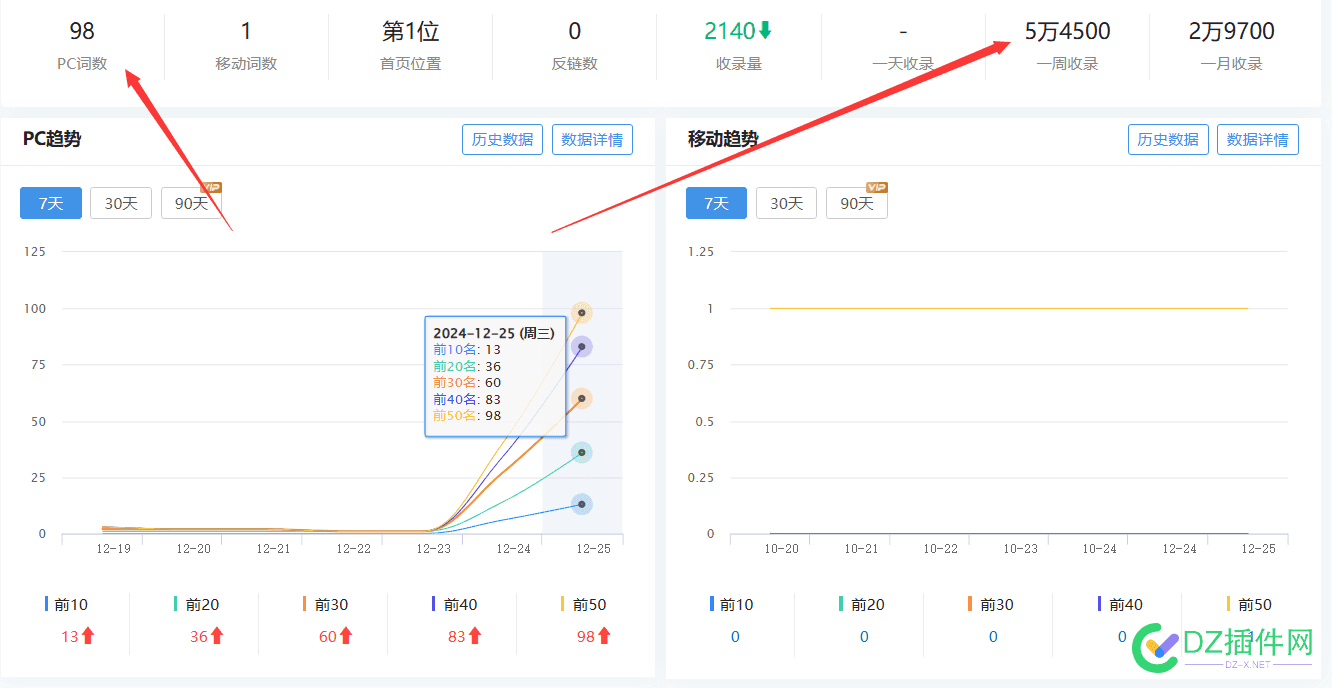This screenshot has height=688, width=1332.
Task: Toggle 前30 series in mobile chart legend
Action: 991,604
